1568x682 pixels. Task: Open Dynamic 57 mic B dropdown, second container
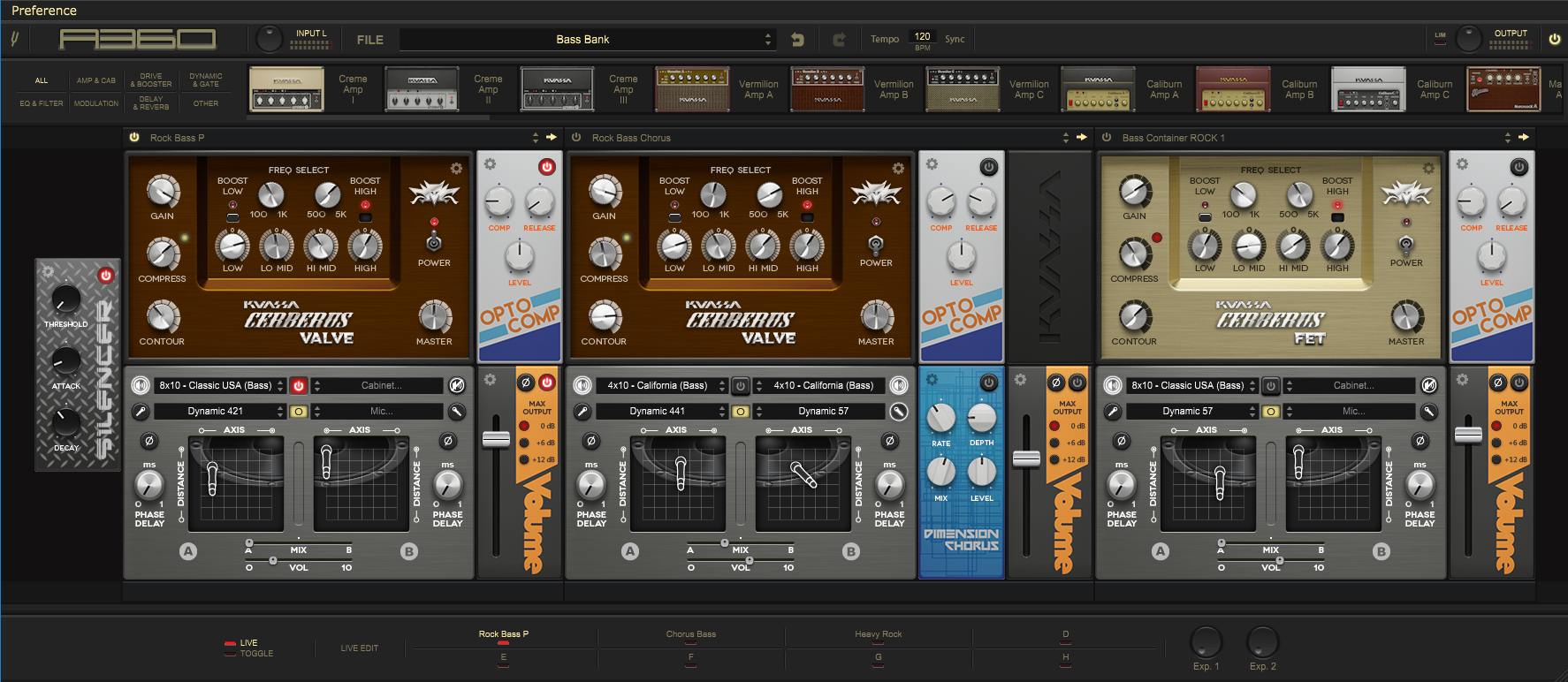pyautogui.click(x=820, y=411)
